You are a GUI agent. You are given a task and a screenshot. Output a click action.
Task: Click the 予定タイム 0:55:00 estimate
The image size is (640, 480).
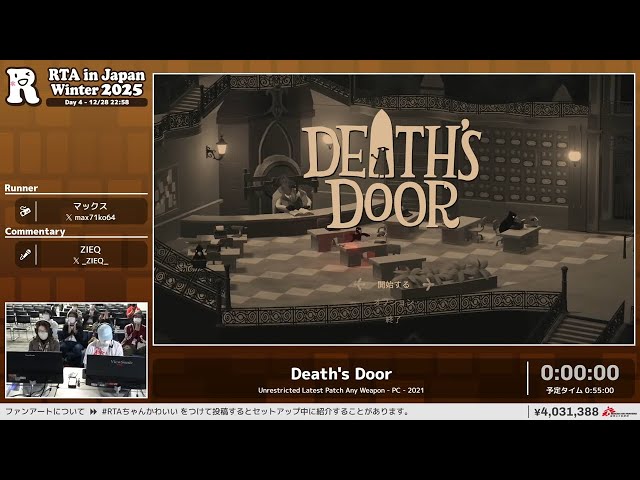click(580, 391)
